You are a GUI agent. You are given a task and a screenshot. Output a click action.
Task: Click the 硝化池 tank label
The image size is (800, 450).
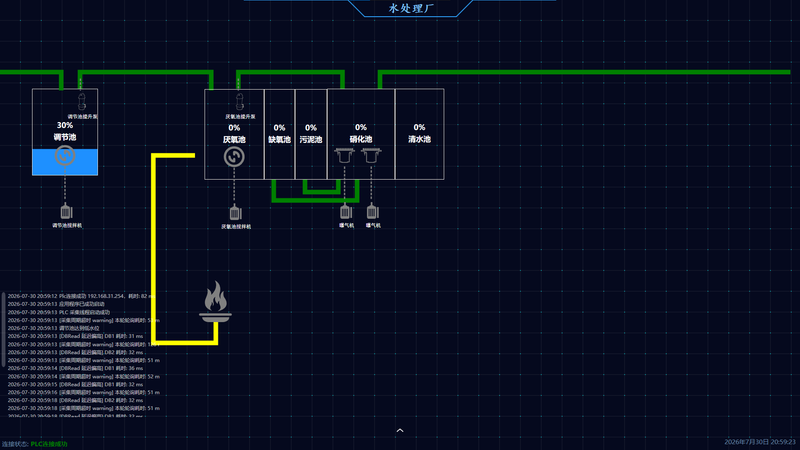pyautogui.click(x=361, y=139)
